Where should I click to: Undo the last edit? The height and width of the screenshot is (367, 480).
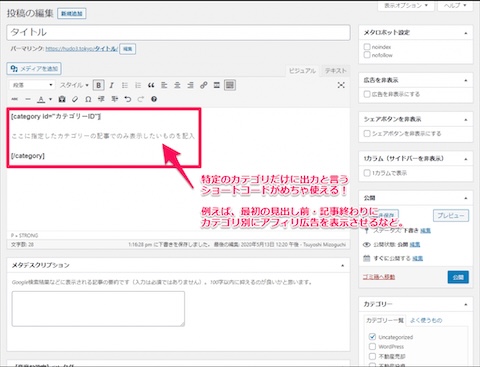[128, 99]
